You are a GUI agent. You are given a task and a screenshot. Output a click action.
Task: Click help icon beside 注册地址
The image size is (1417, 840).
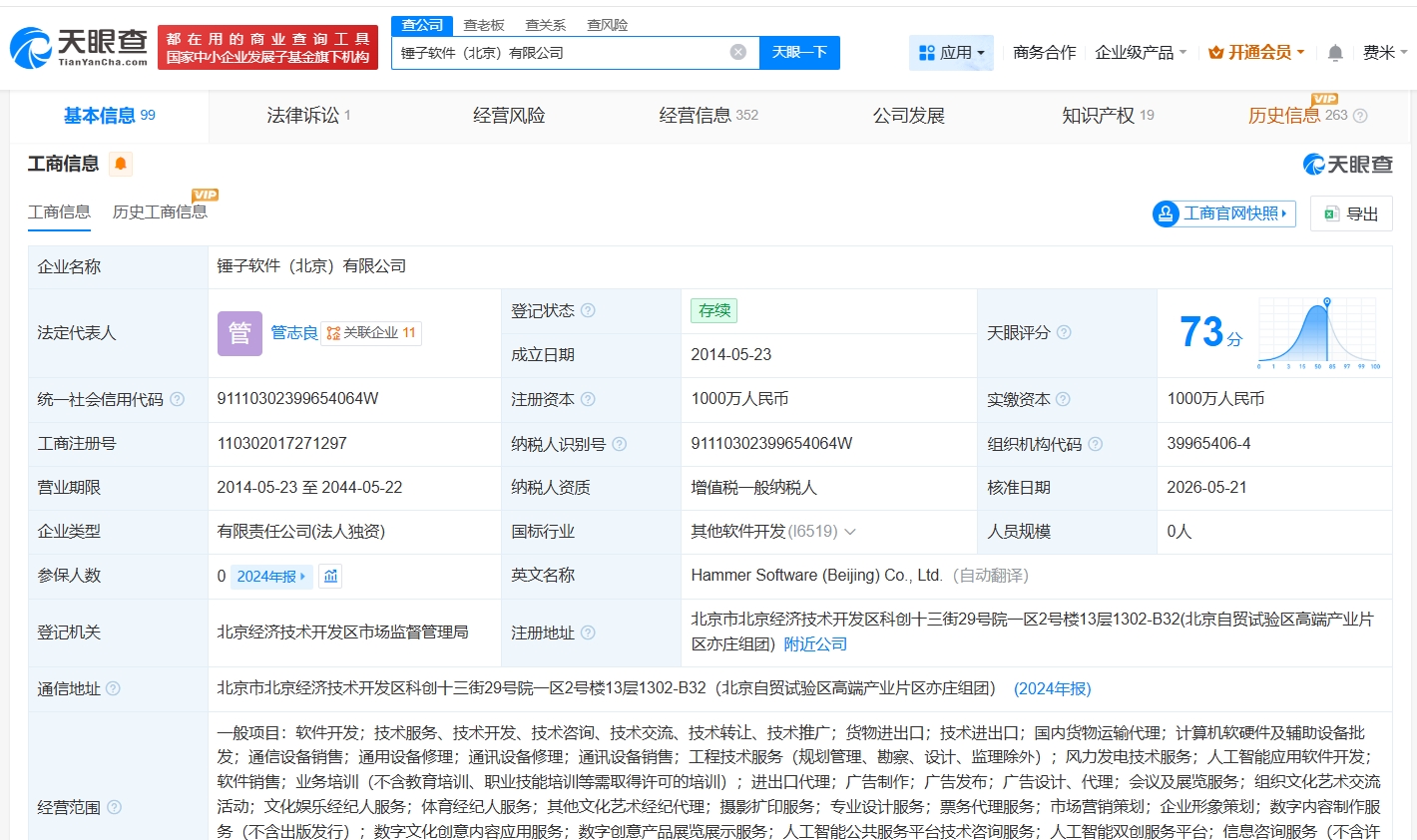point(588,632)
